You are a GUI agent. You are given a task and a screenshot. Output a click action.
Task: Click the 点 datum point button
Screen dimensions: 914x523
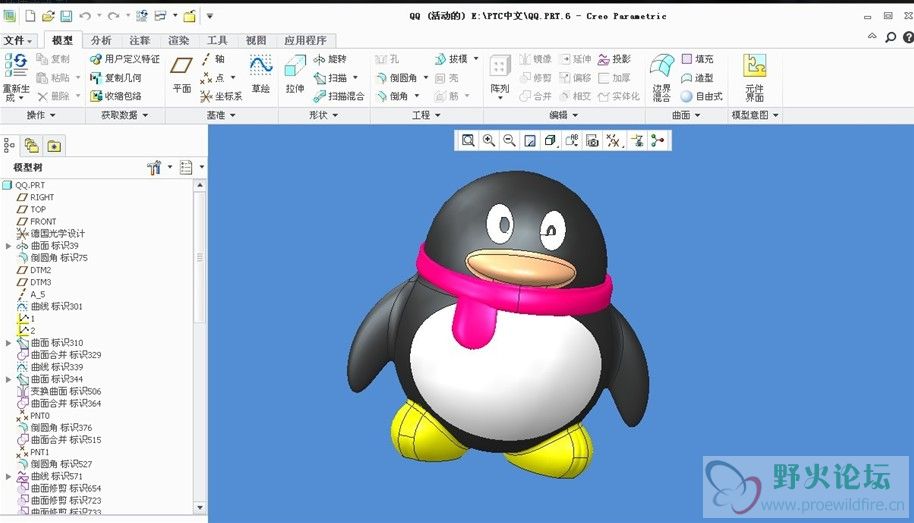(213, 78)
